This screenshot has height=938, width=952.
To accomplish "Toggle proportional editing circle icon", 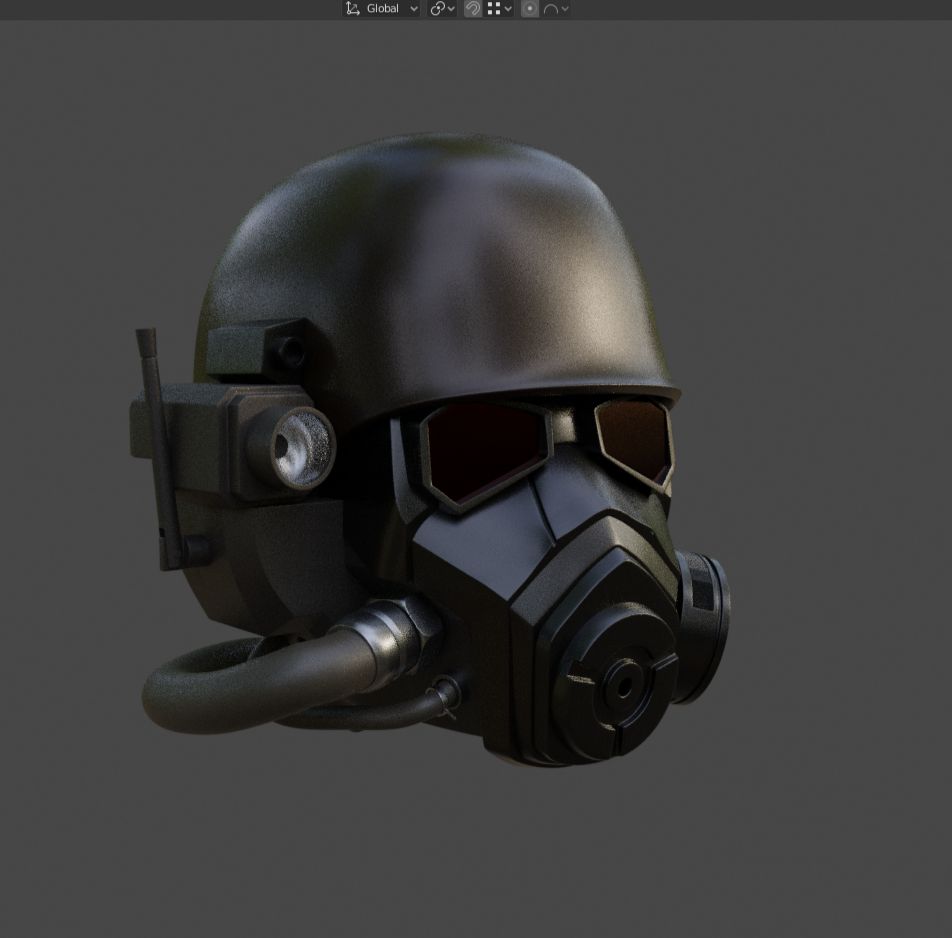I will pos(529,8).
